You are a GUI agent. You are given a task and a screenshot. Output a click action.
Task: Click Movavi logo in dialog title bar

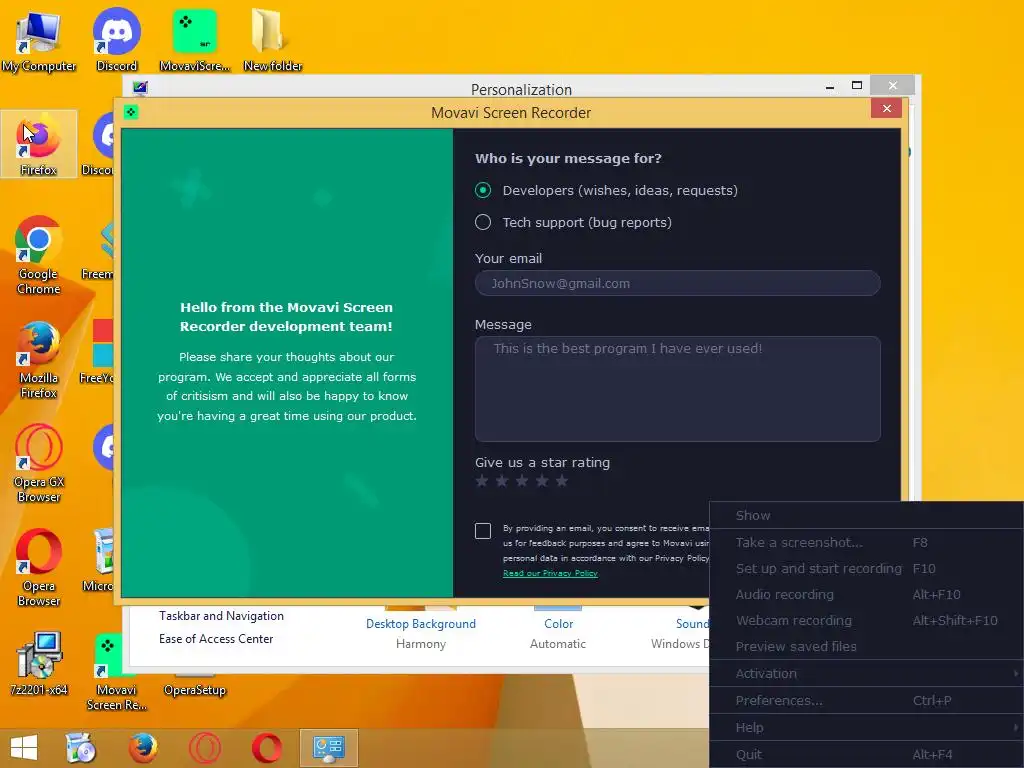click(131, 112)
